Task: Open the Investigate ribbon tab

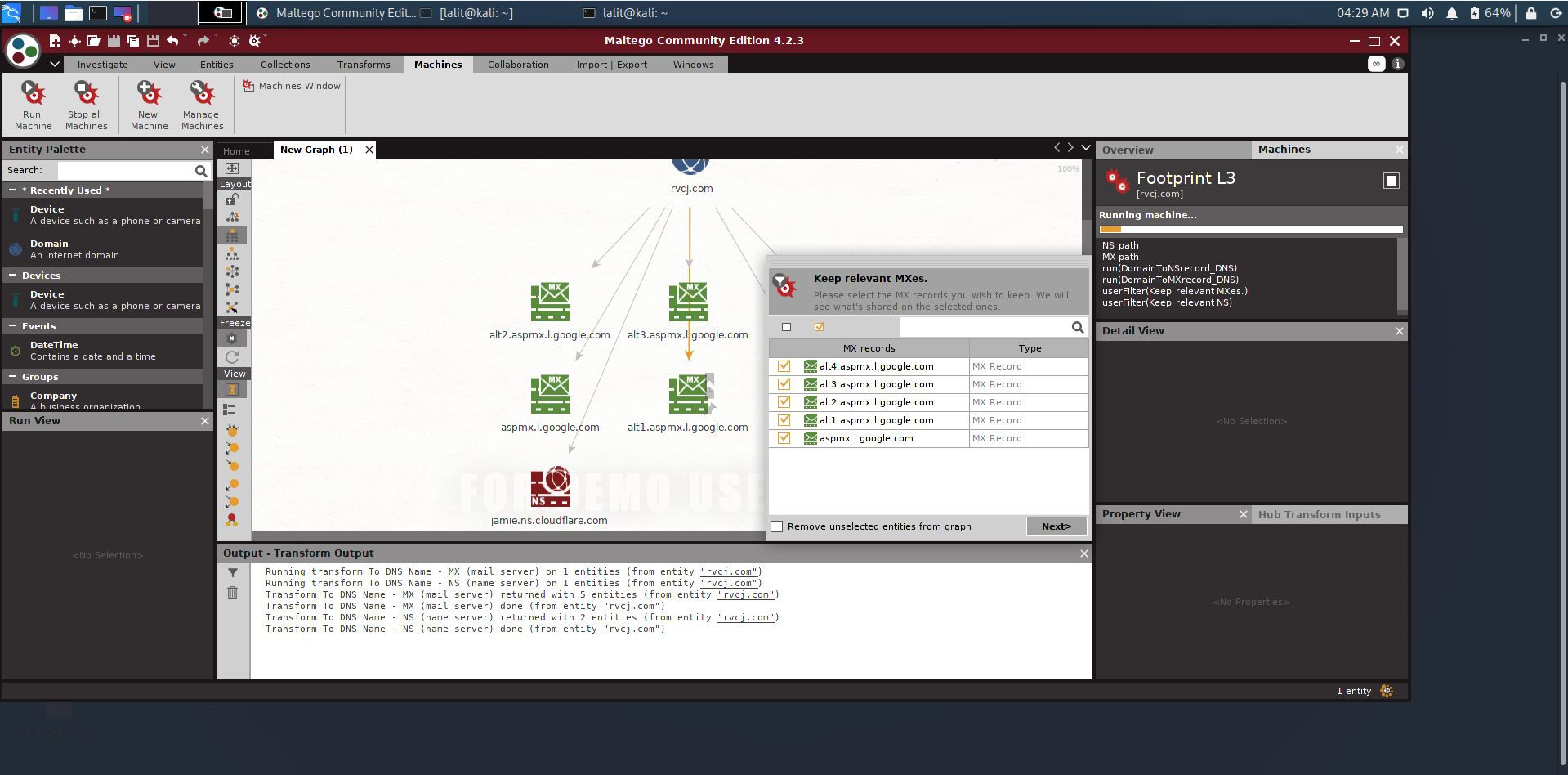Action: (x=103, y=65)
